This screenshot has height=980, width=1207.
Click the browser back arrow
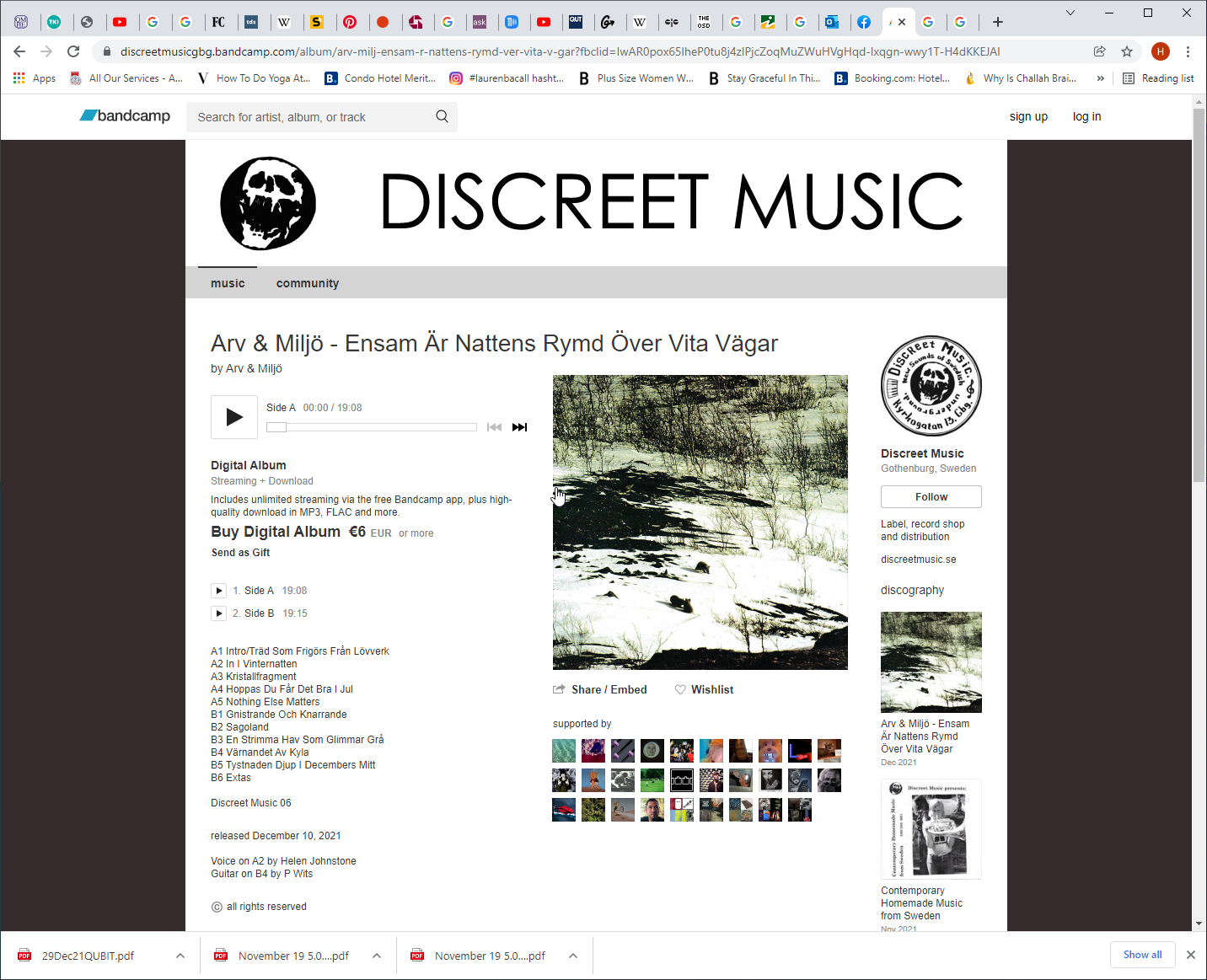20,51
